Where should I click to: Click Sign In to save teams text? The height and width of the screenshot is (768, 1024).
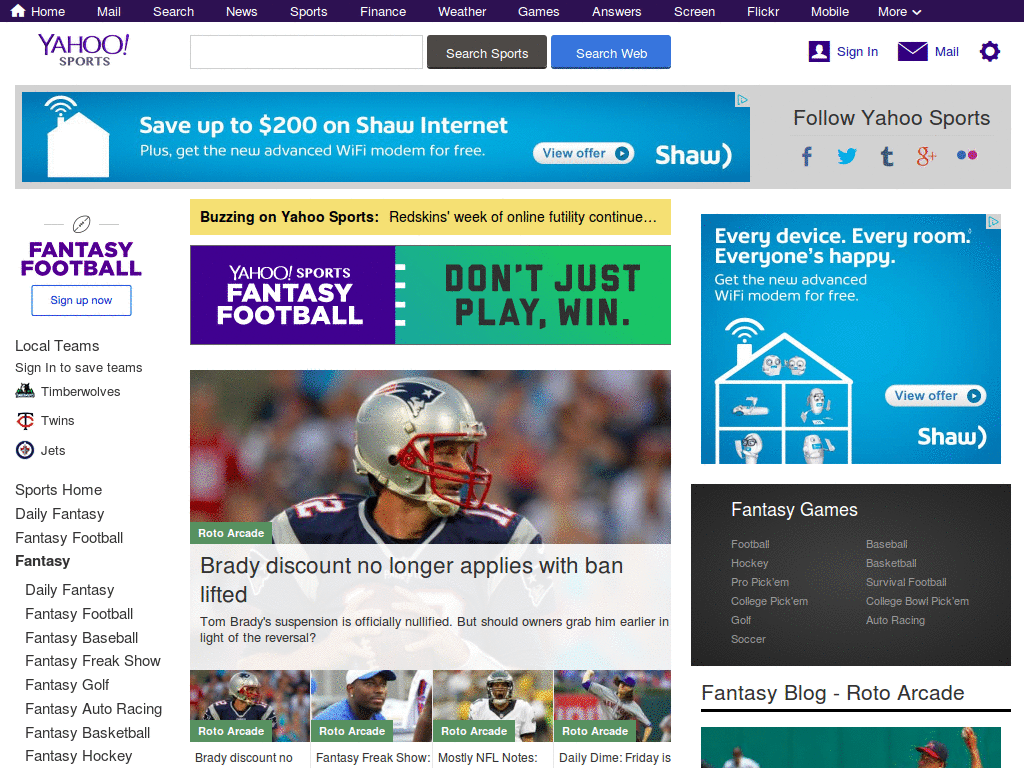[78, 368]
